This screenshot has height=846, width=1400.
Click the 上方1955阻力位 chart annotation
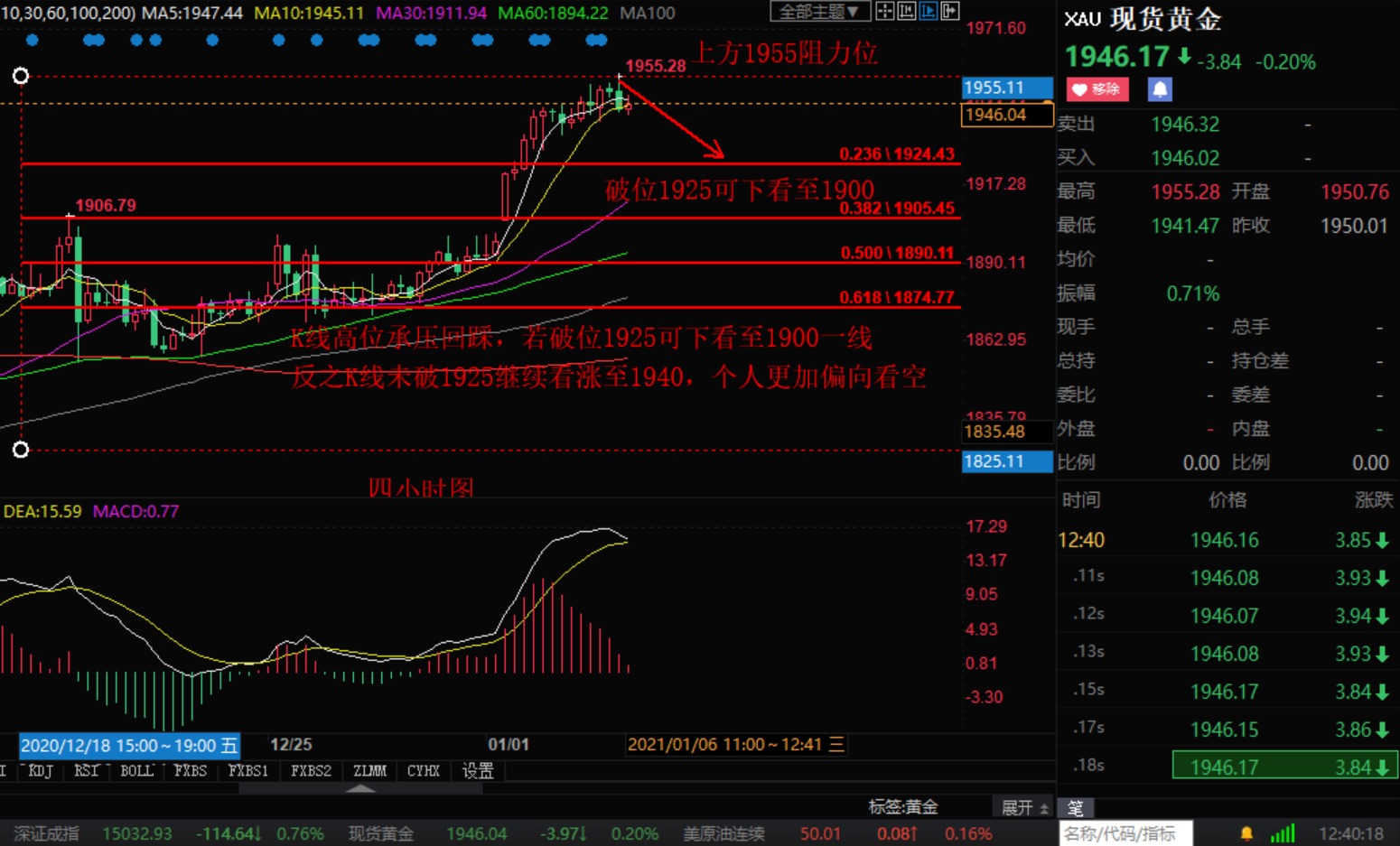785,53
